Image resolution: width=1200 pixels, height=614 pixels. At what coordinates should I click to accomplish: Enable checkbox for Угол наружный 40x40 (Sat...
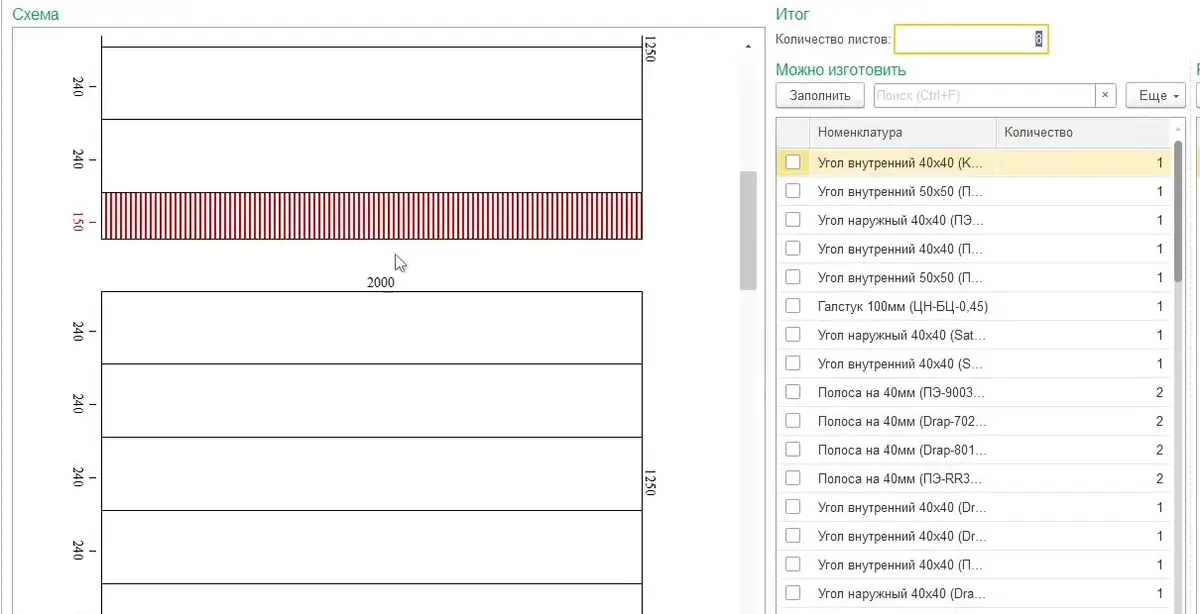[x=793, y=335]
